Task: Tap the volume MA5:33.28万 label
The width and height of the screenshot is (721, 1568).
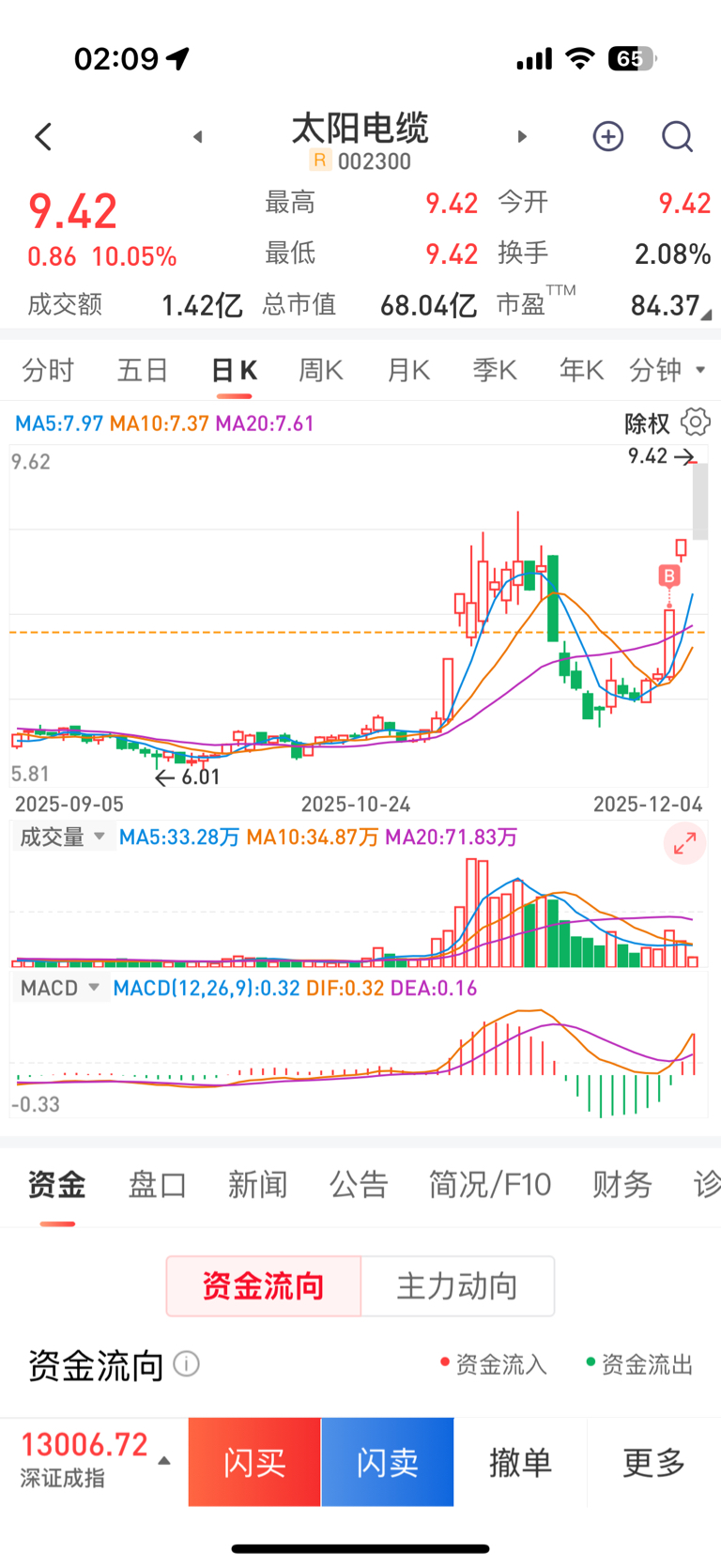Action: tap(179, 837)
